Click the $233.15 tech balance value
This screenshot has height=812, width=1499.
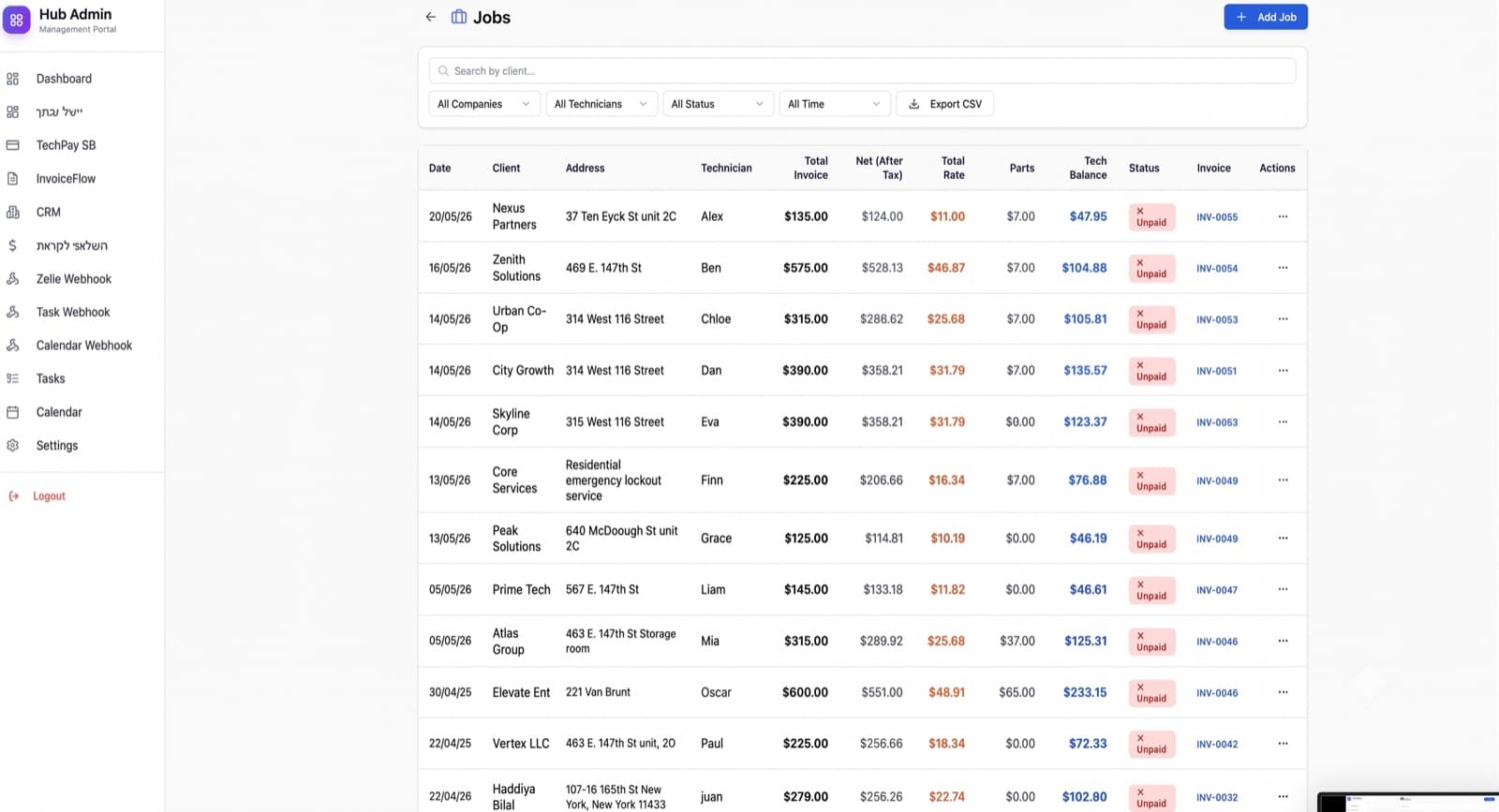pyautogui.click(x=1085, y=693)
